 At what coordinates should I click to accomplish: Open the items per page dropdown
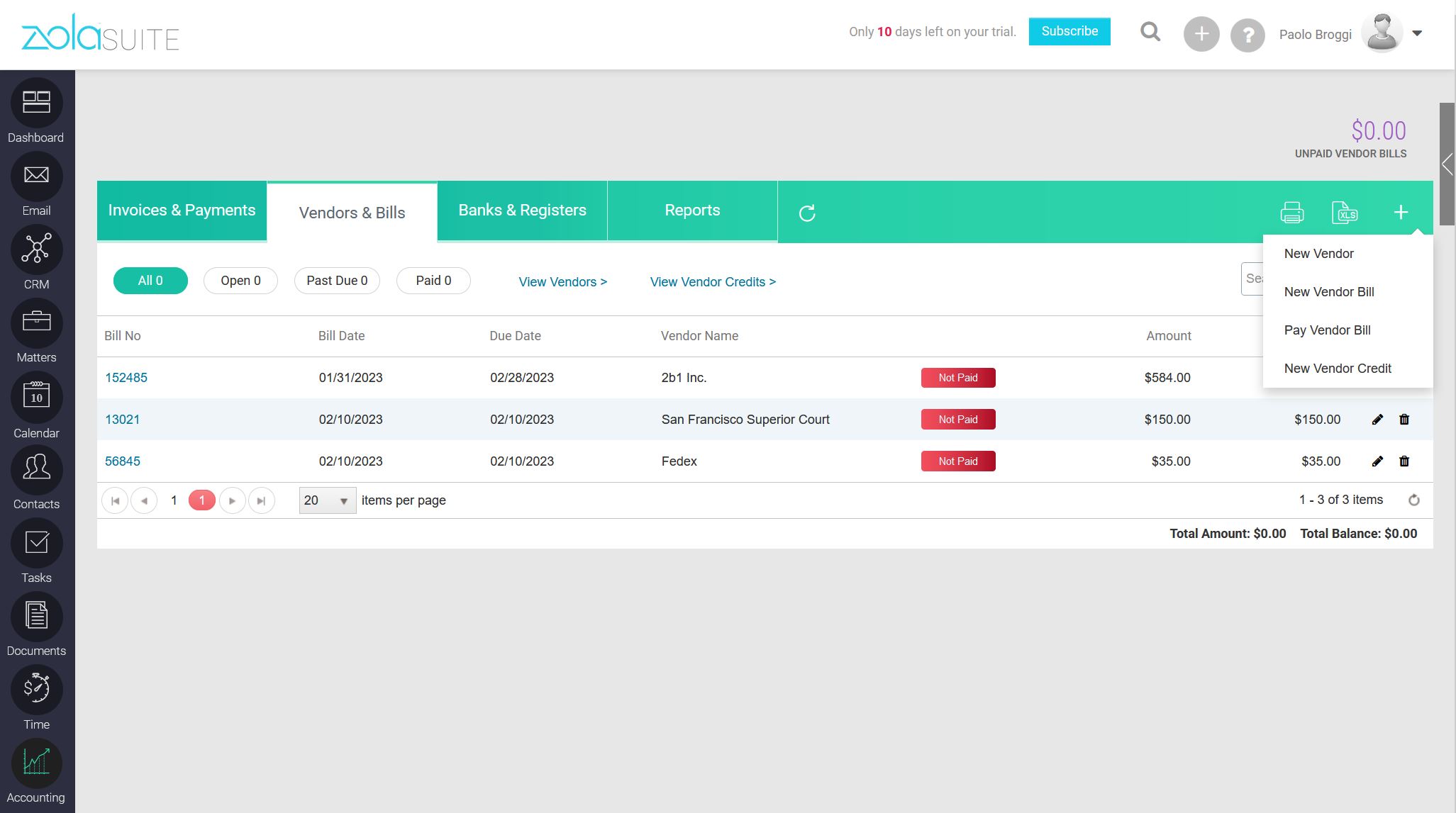(327, 500)
